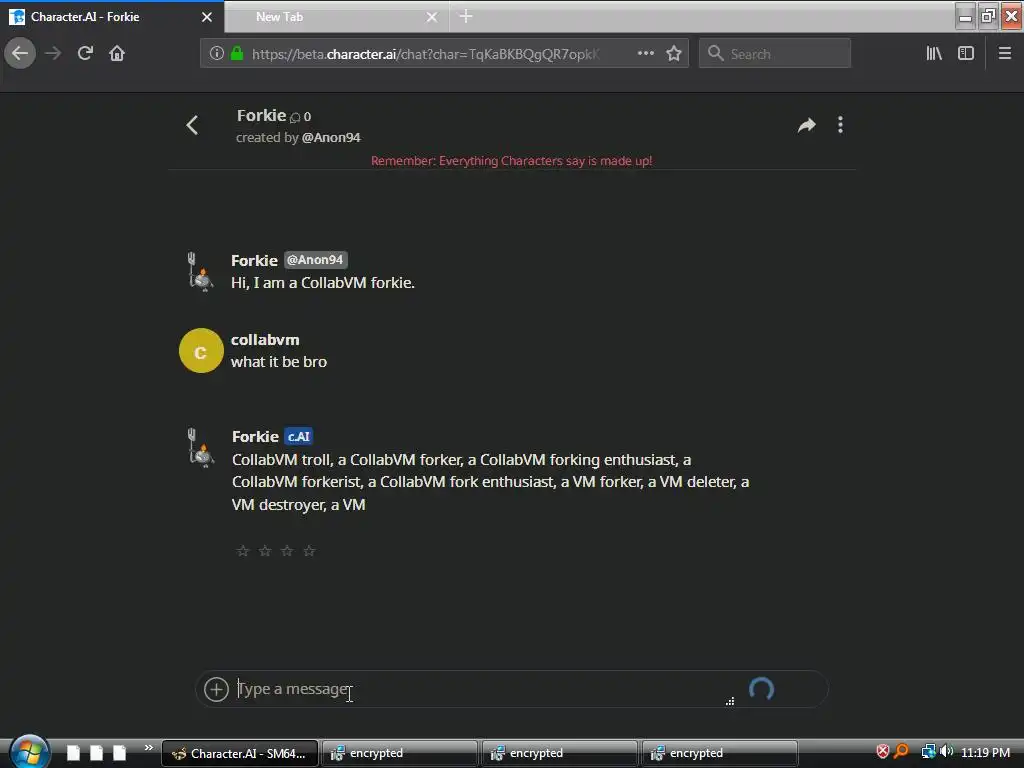
Task: Click the @Anon94 badge on first message
Action: pos(316,260)
